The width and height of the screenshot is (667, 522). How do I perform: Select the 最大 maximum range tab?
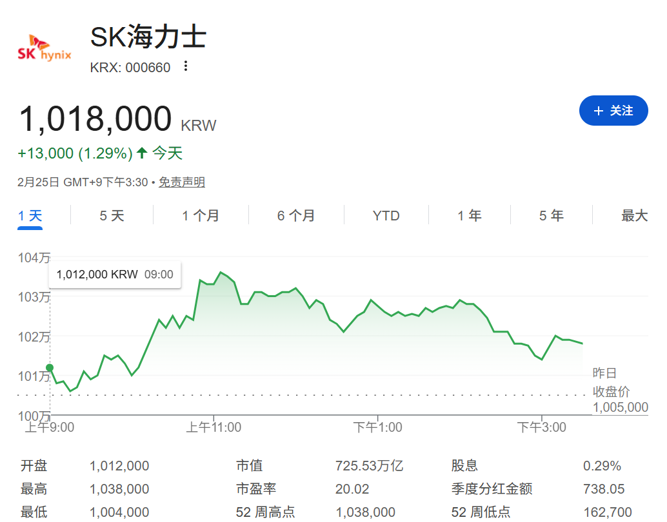[634, 215]
